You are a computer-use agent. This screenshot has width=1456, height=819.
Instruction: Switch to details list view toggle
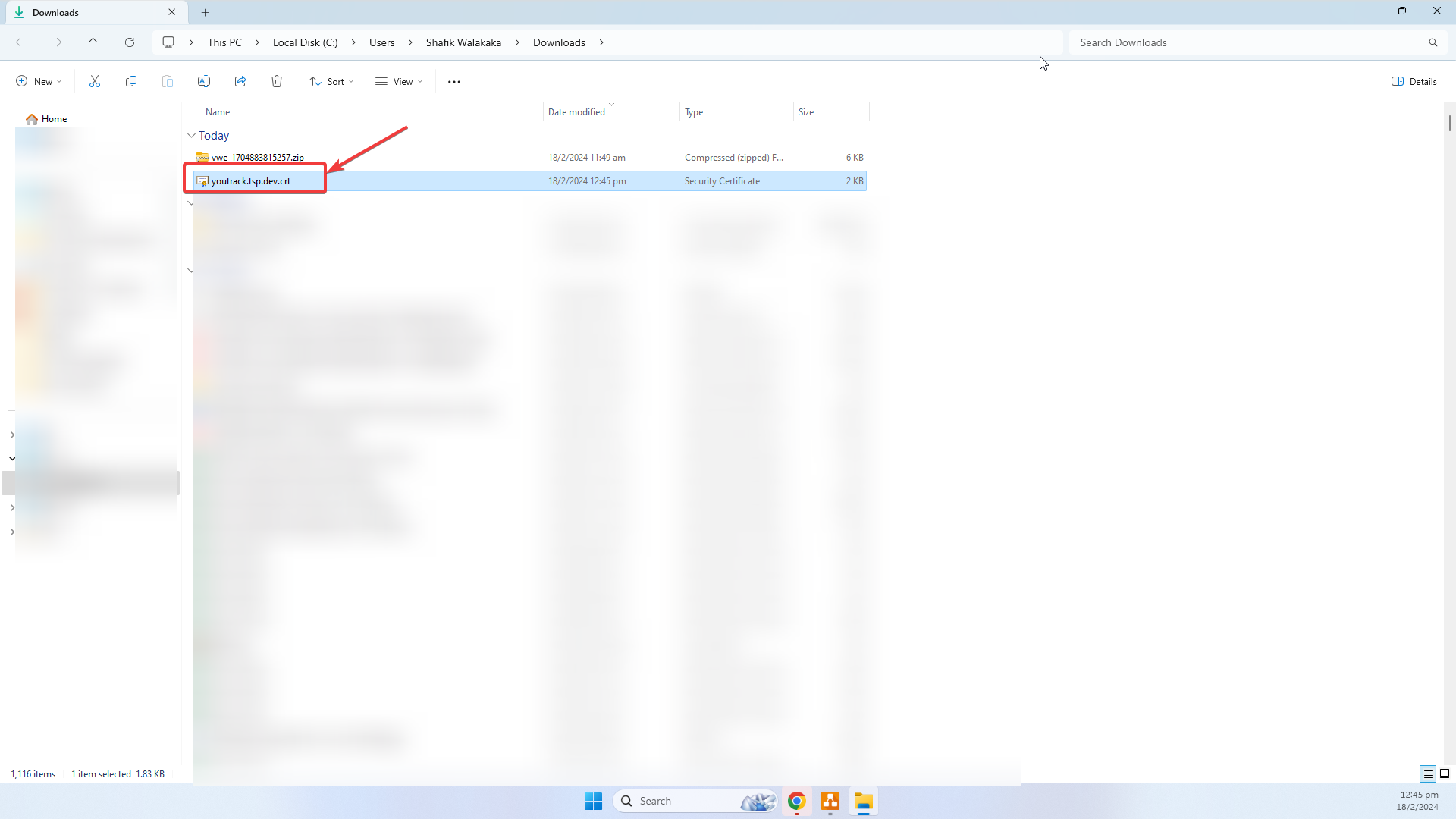tap(1428, 773)
